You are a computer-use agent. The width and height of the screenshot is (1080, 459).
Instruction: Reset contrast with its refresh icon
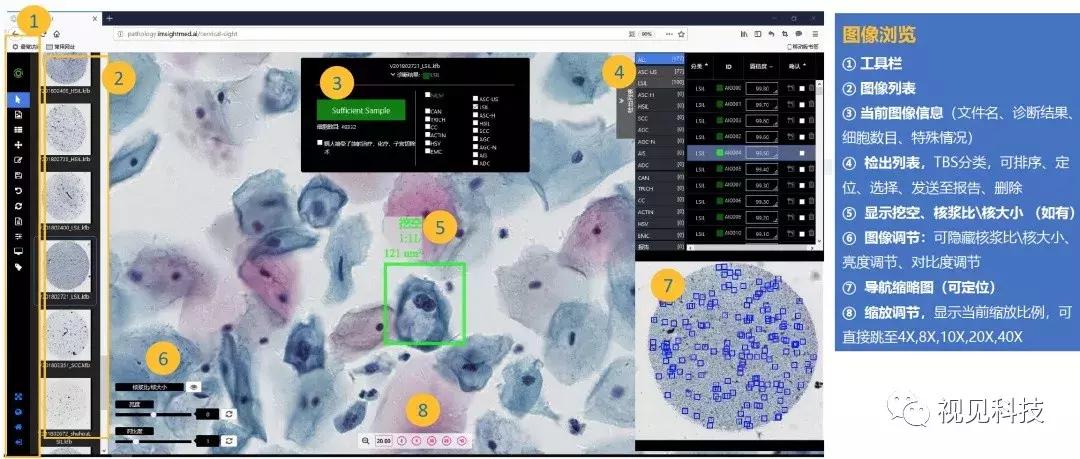coord(228,440)
